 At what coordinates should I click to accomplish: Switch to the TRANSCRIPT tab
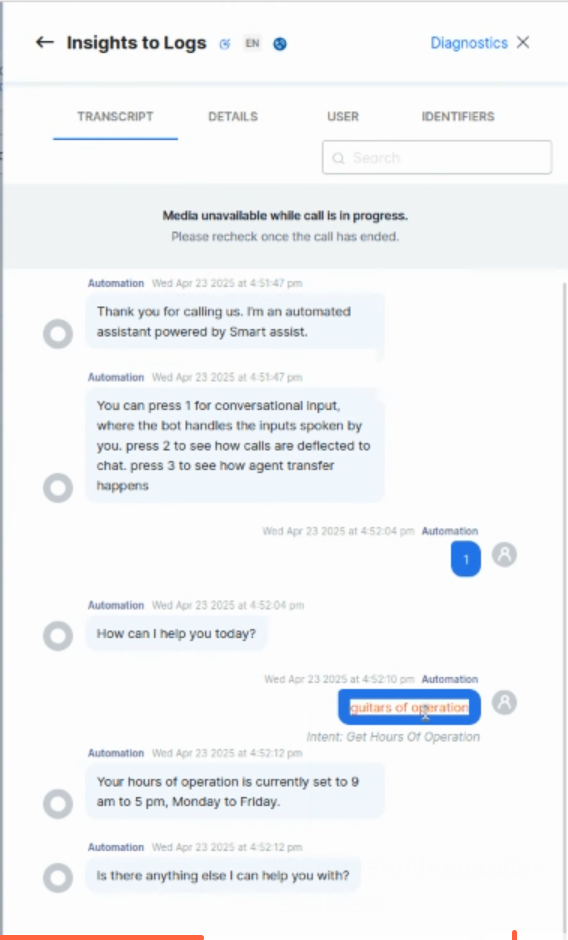[x=115, y=116]
